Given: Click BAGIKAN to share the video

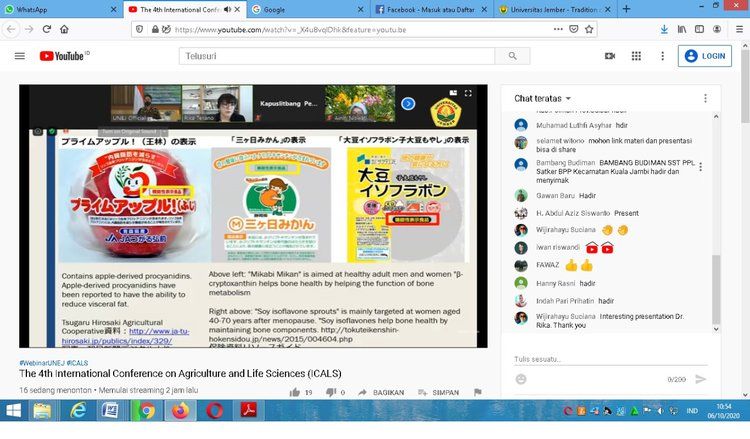Looking at the screenshot, I should (x=381, y=392).
